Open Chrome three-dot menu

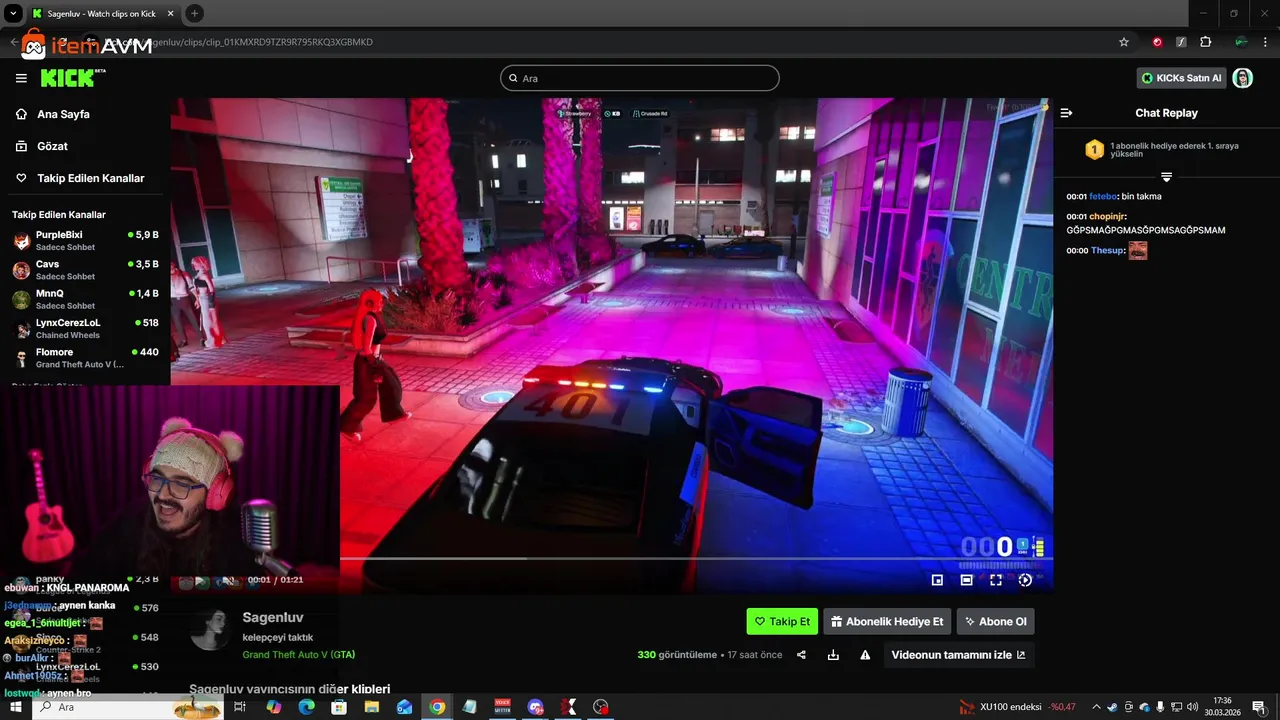pyautogui.click(x=1265, y=42)
